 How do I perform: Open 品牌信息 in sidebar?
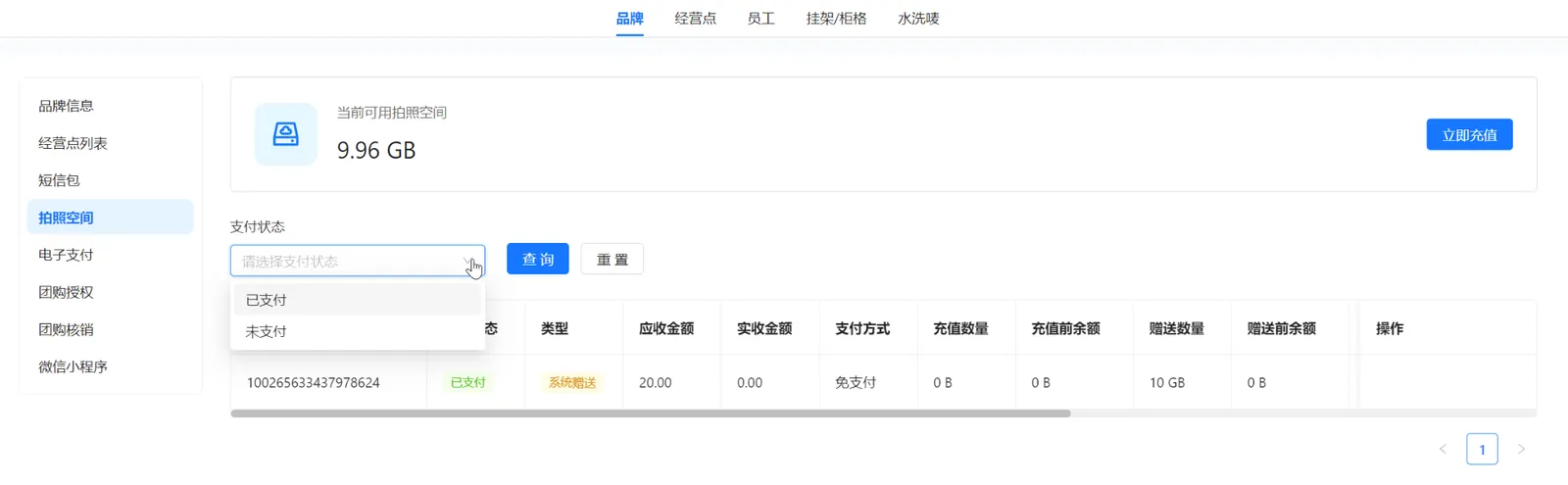click(110, 106)
